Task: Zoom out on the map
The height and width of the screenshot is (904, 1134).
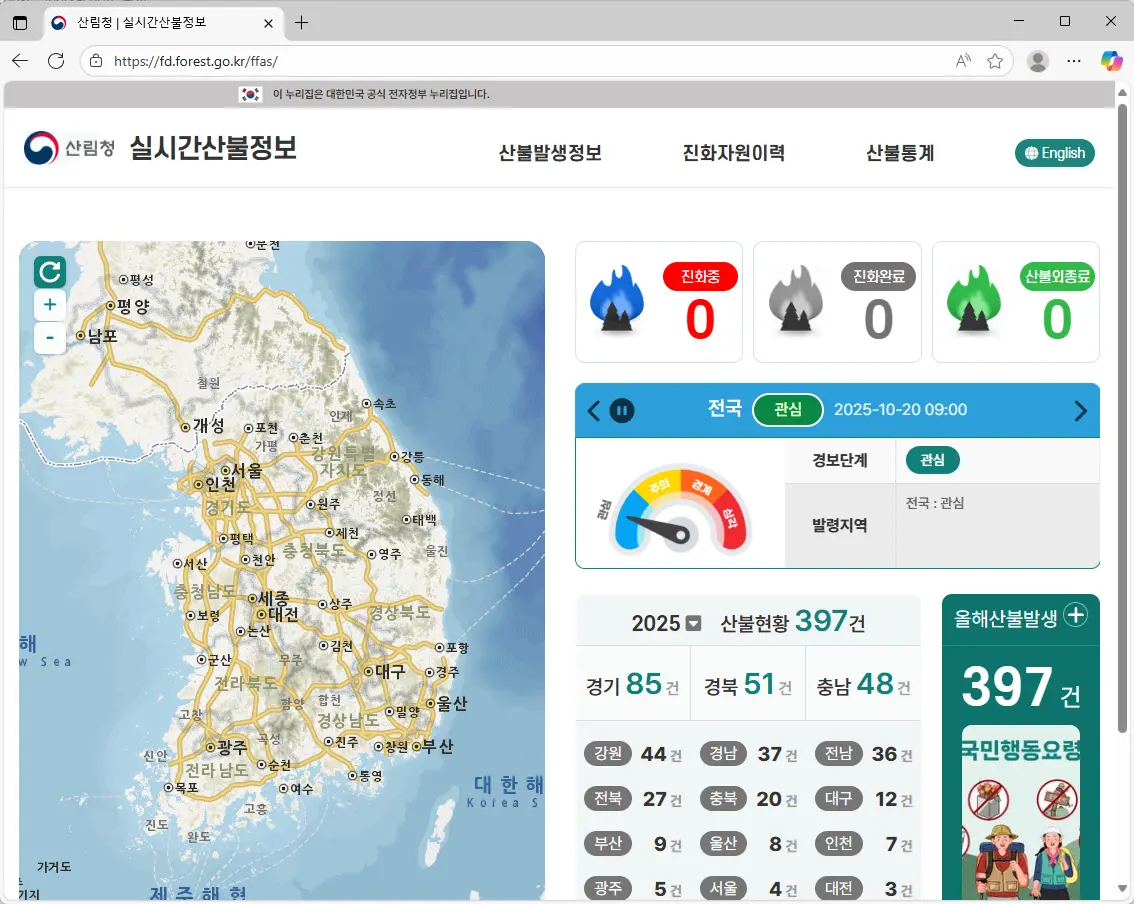Action: coord(50,338)
